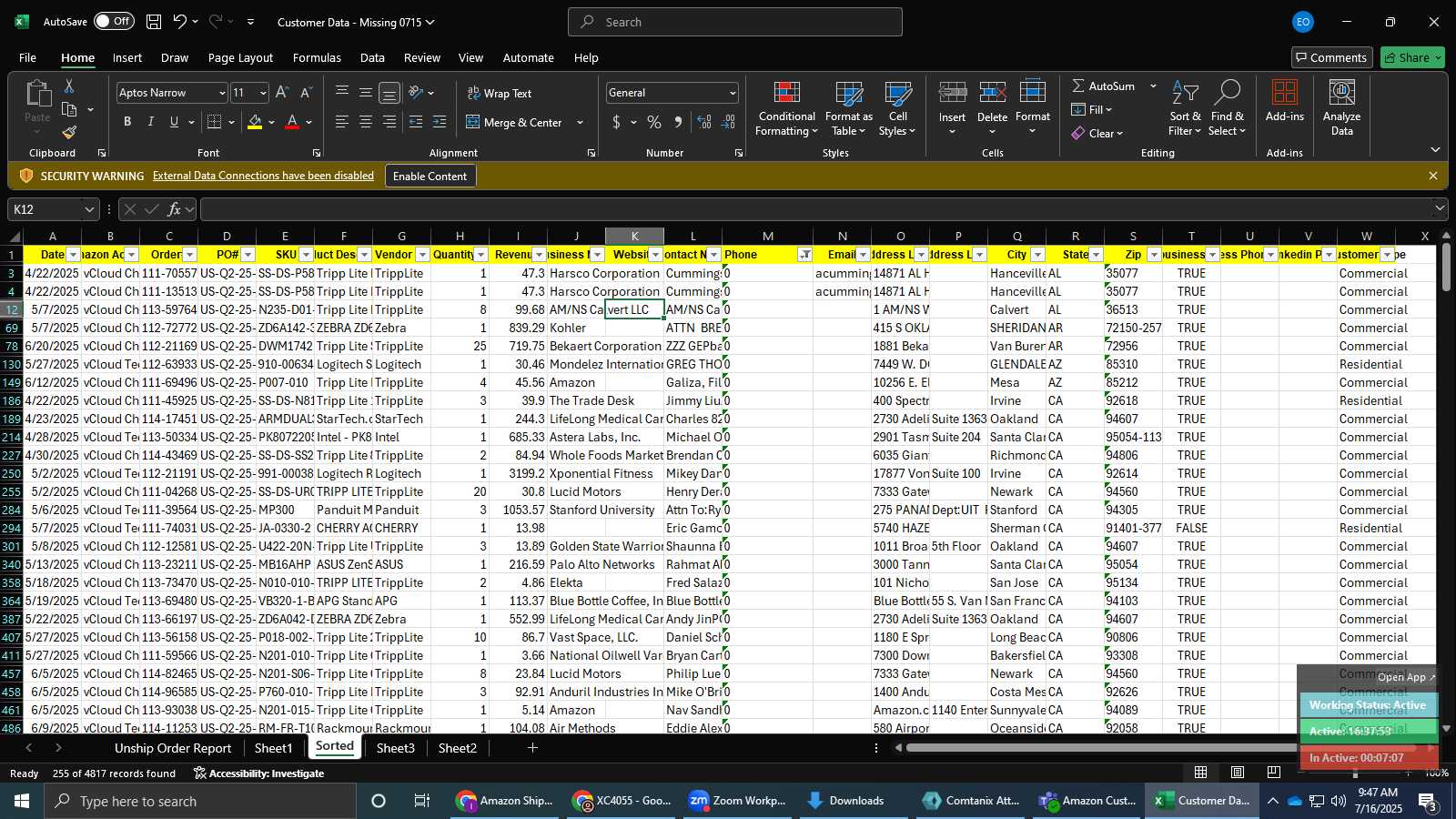Toggle Align Left button
Viewport: 1456px width, 819px height.
click(342, 122)
